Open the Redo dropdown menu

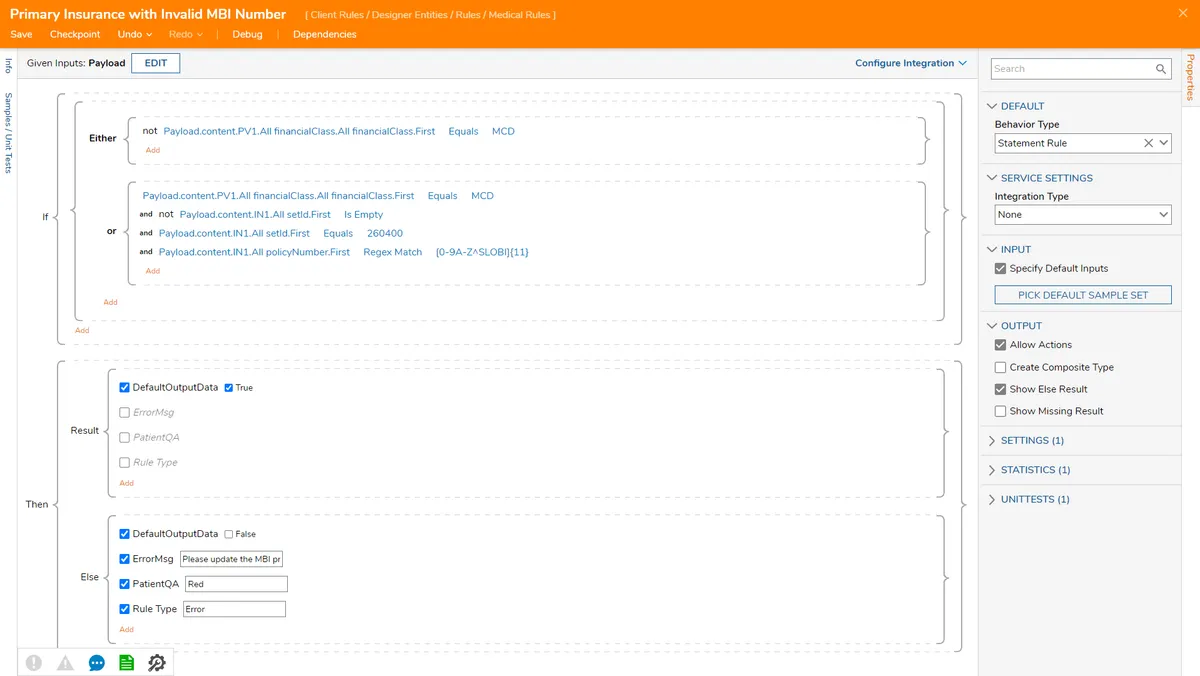pyautogui.click(x=186, y=34)
